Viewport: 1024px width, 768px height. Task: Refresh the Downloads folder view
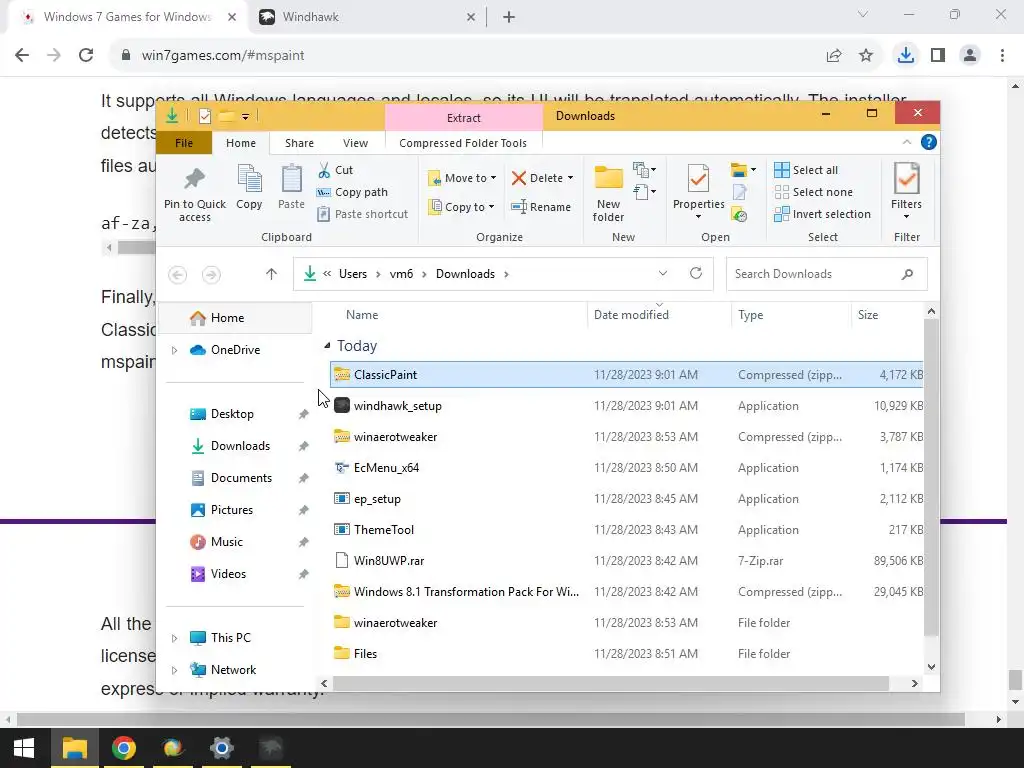point(696,274)
